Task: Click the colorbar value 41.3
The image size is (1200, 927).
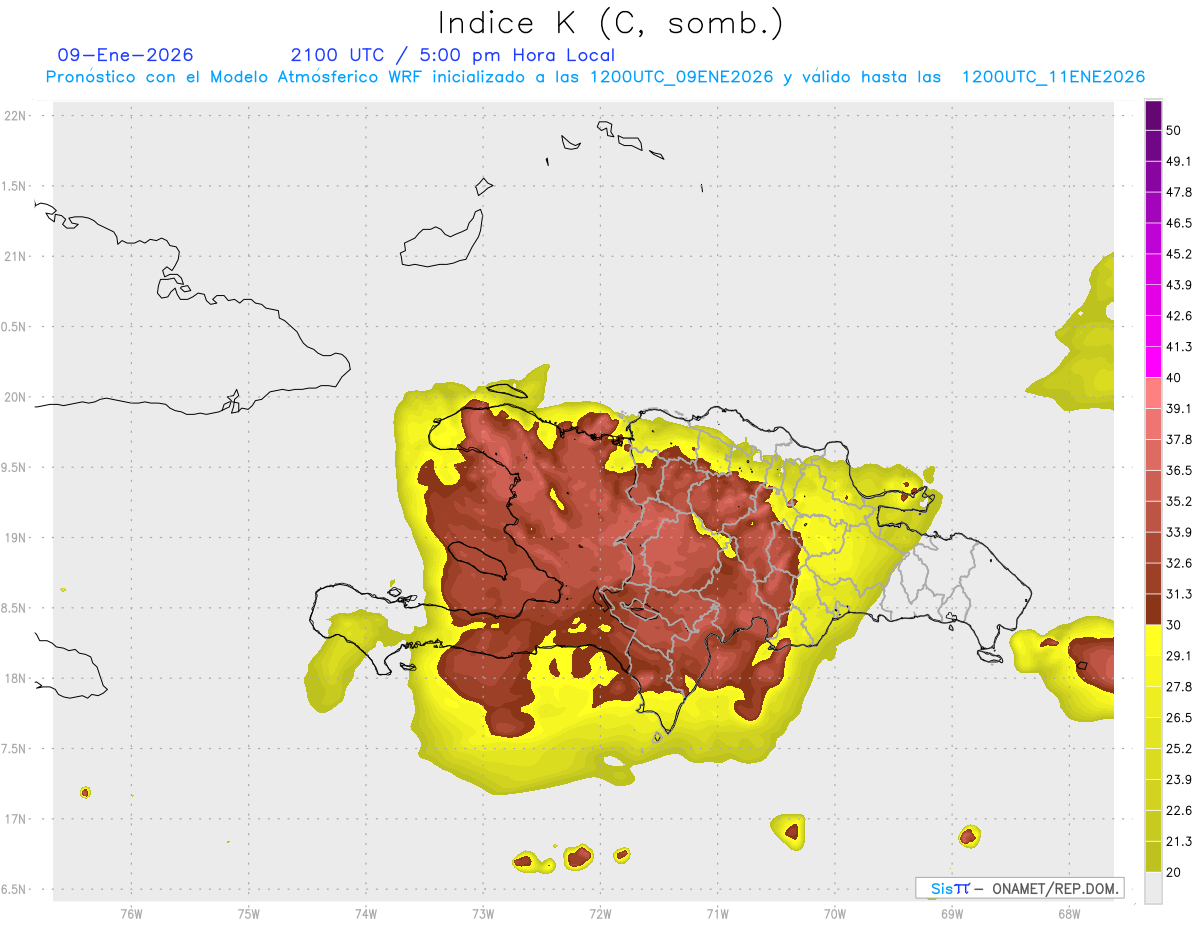Action: point(1178,347)
